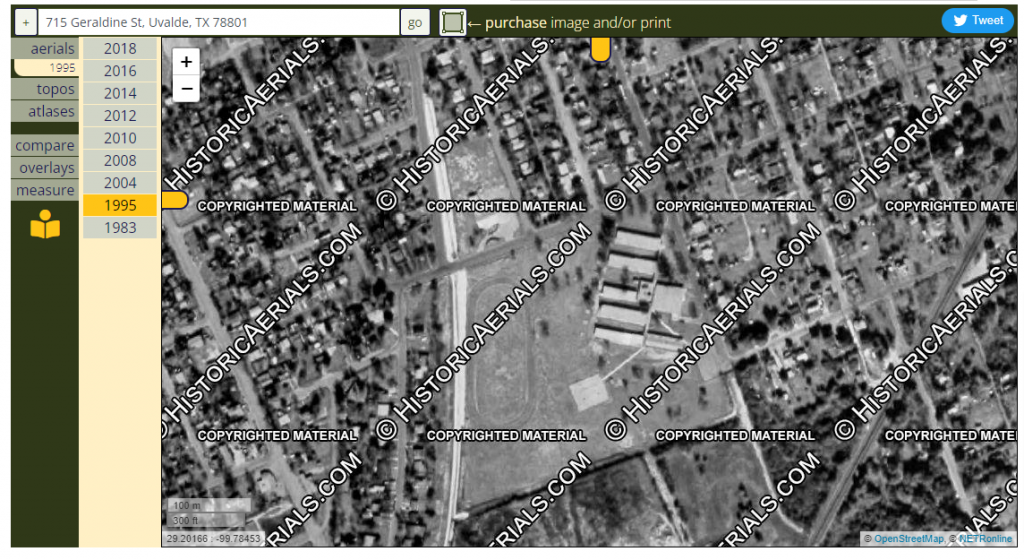Click the 300 ft scale bar label

click(186, 520)
